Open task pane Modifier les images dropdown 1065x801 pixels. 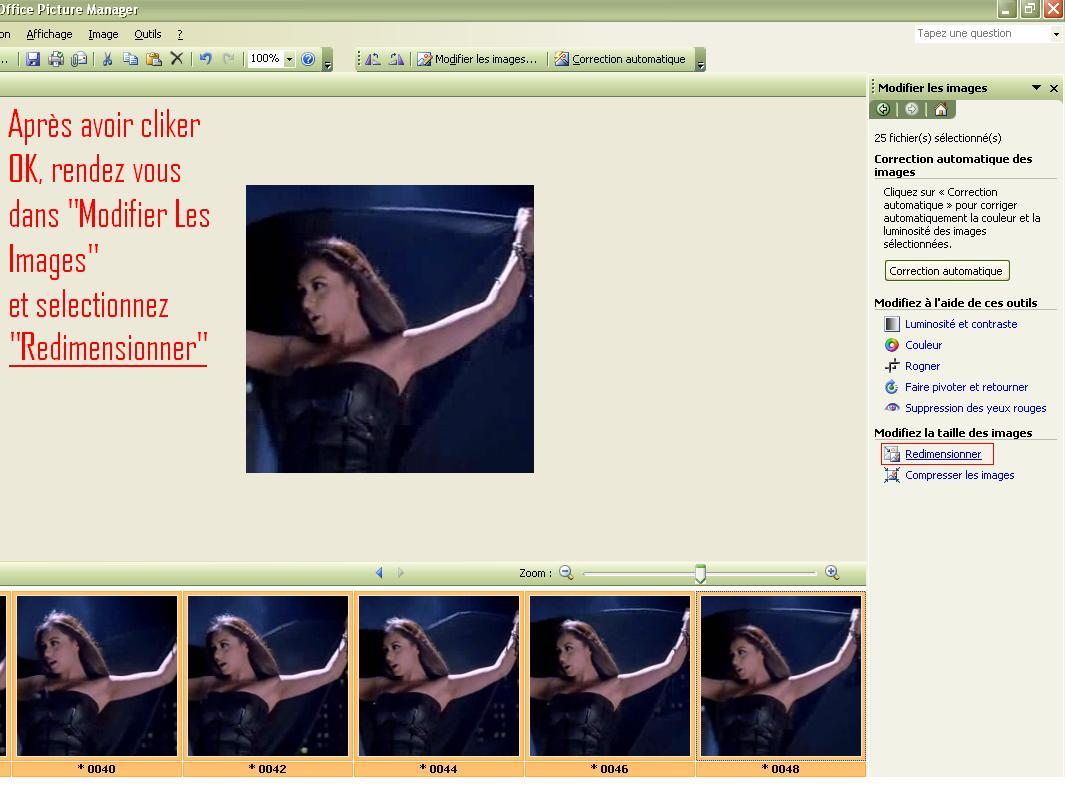1036,88
